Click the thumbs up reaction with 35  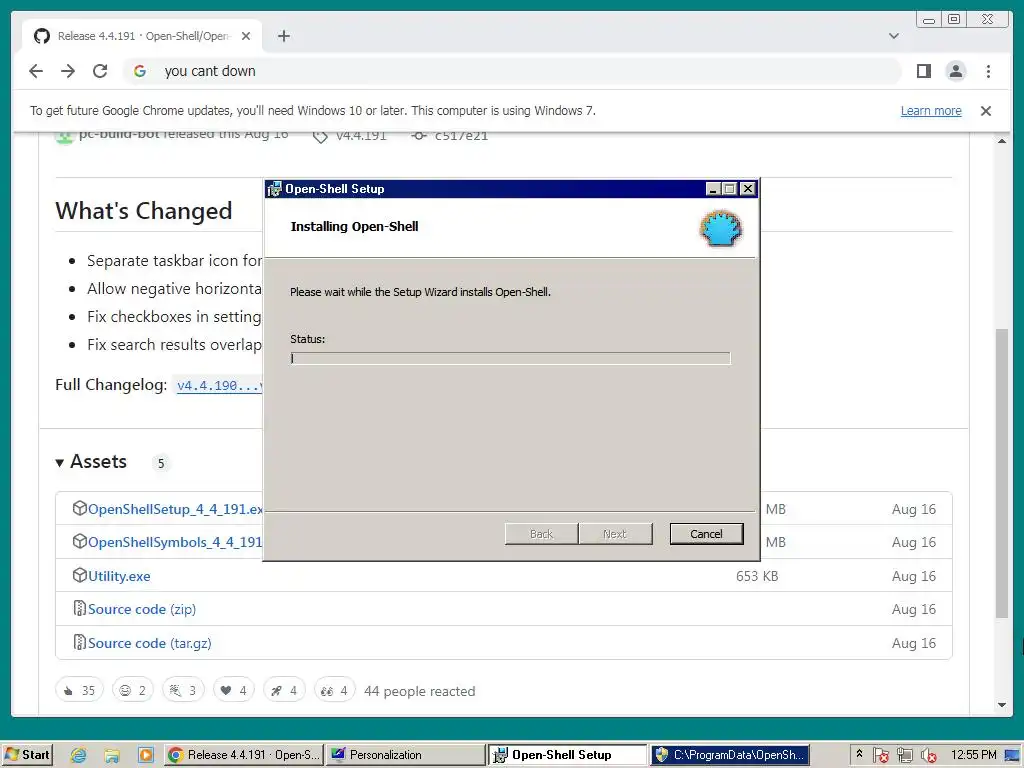tap(79, 690)
